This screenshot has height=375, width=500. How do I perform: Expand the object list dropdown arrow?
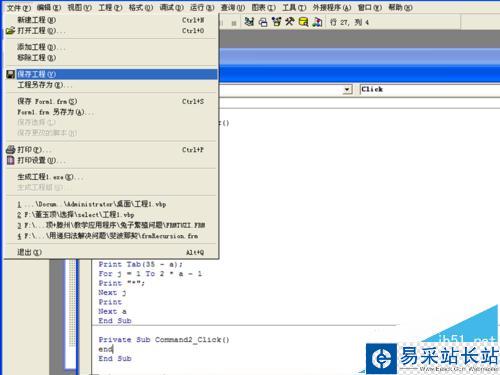tap(347, 89)
